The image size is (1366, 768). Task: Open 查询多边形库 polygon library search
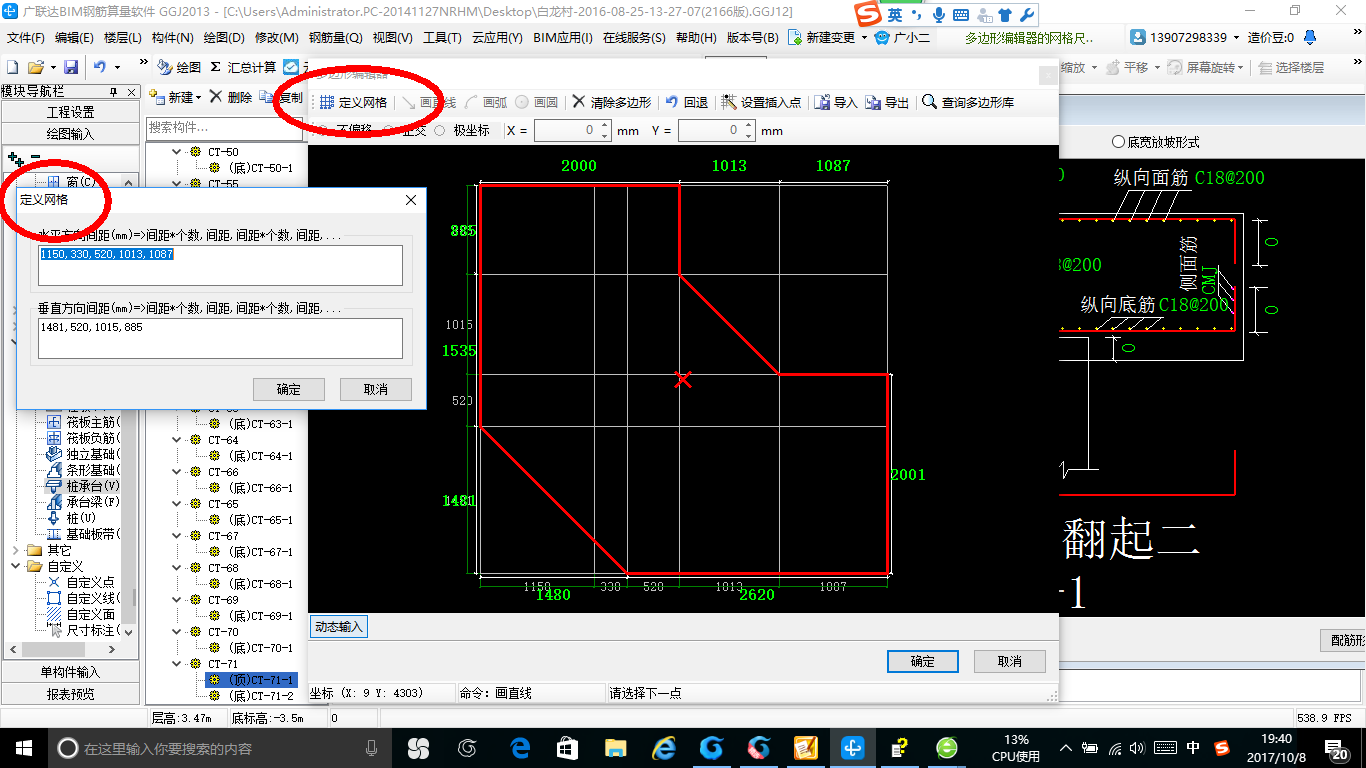(x=968, y=102)
